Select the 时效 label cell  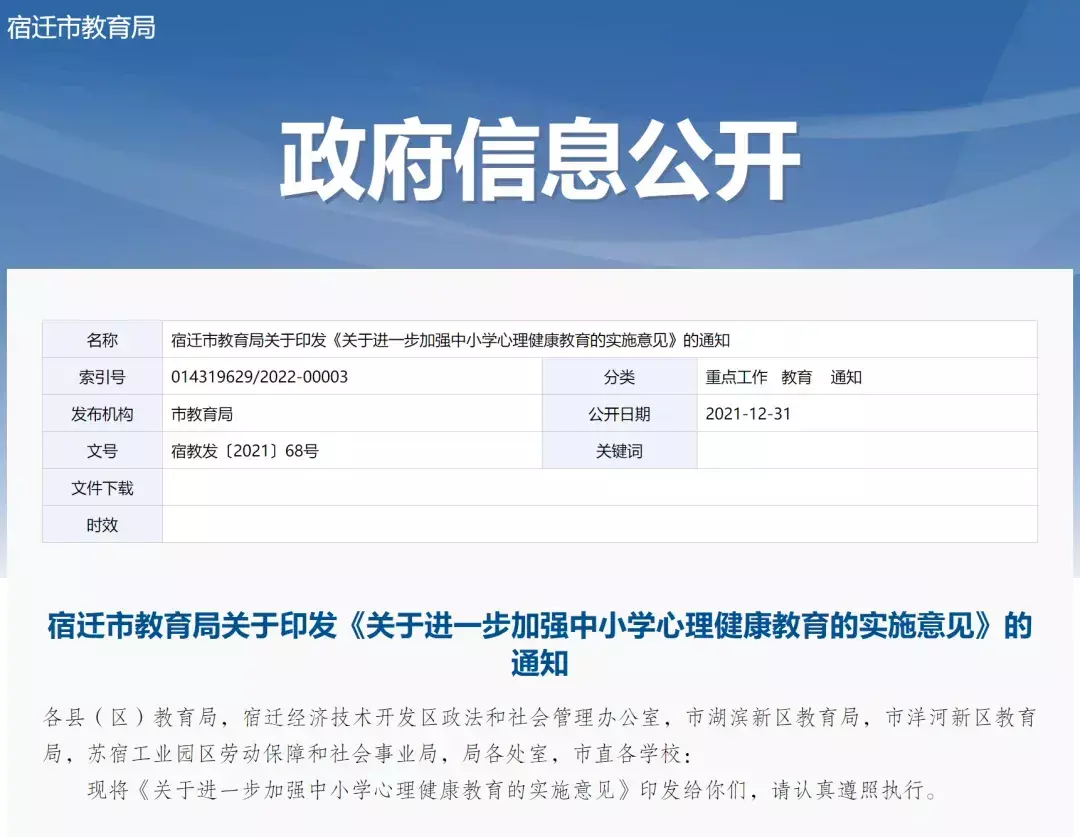(x=102, y=525)
